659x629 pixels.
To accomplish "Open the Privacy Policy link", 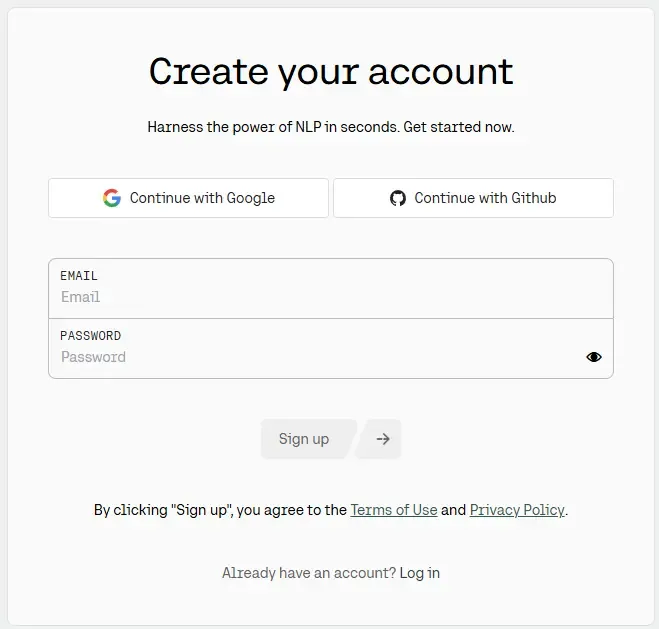I will [x=517, y=510].
